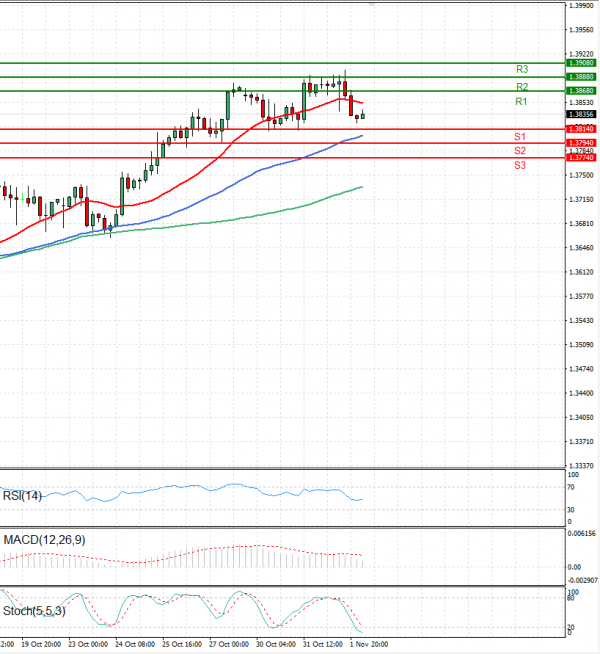Select the 1.38880 green price tag
The width and height of the screenshot is (600, 654).
tap(581, 77)
